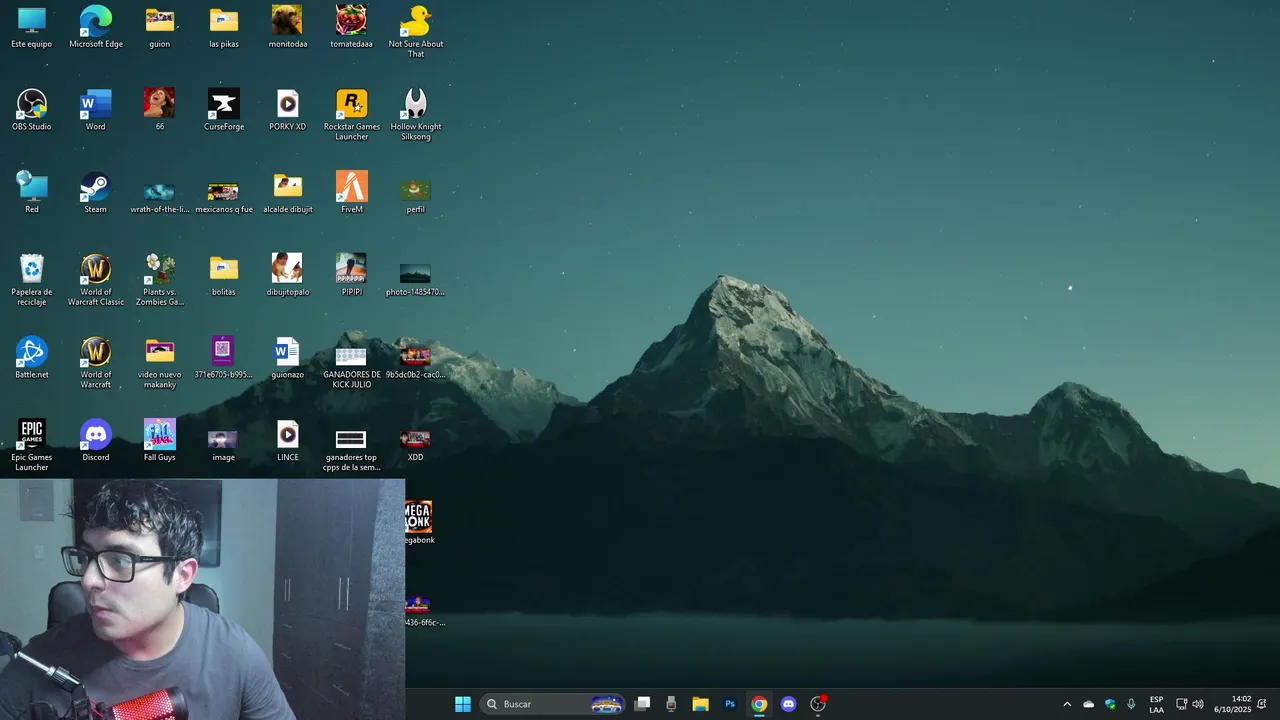1280x720 pixels.
Task: Open 371e6705-b995... purple file
Action: 224,358
